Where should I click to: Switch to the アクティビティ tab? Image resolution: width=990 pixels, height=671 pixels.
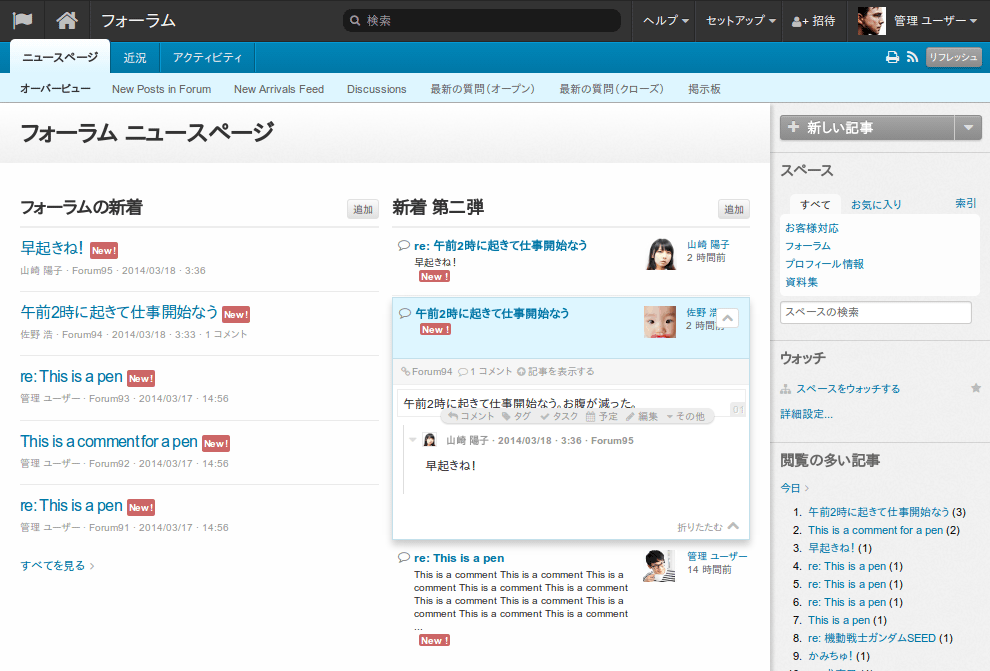(x=207, y=58)
